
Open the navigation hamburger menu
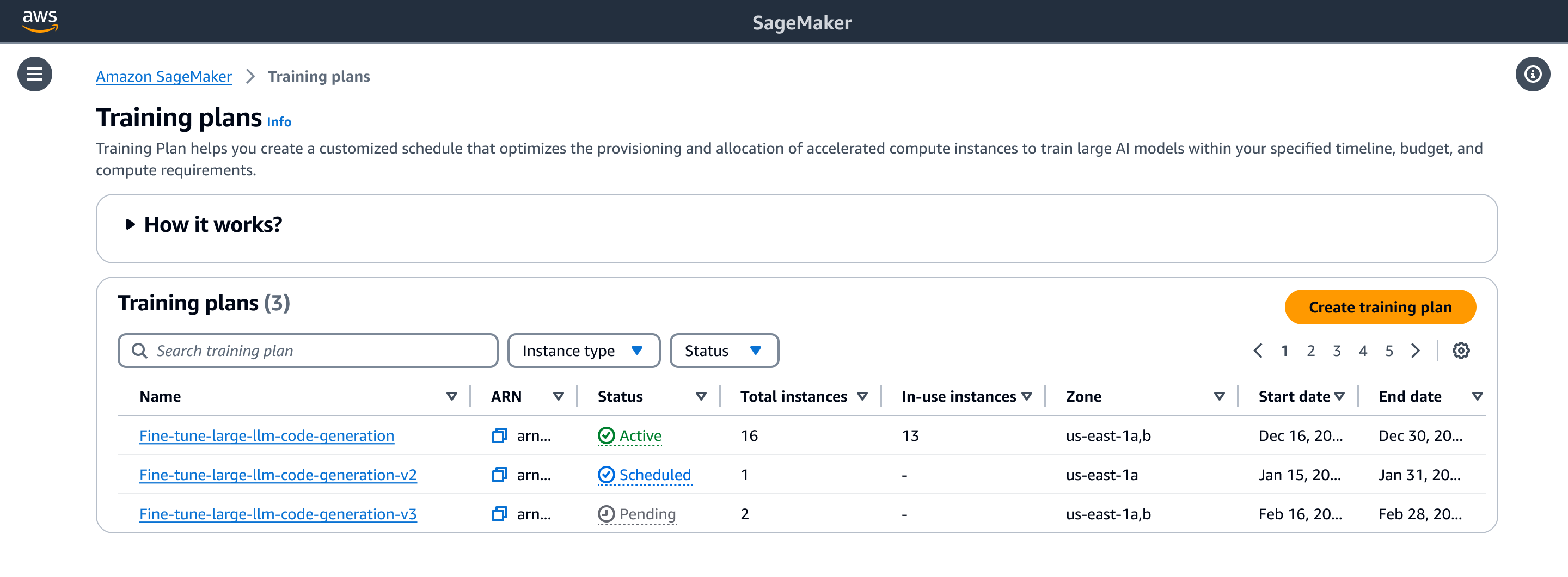[34, 73]
